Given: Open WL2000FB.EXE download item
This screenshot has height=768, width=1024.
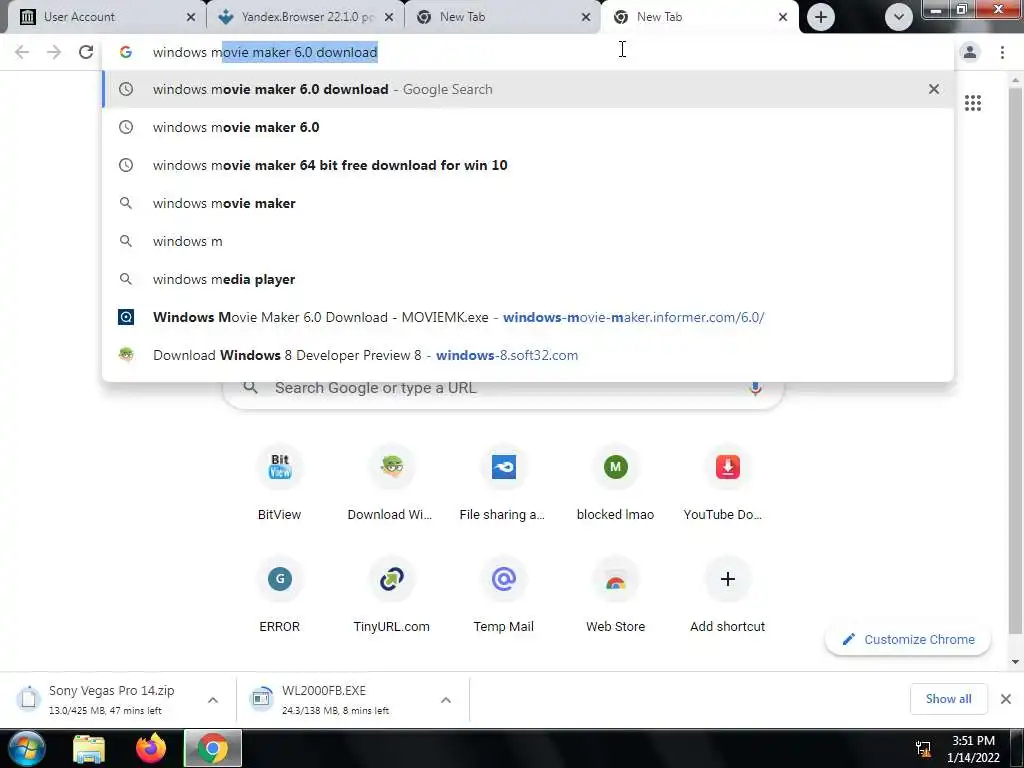Looking at the screenshot, I should [x=336, y=699].
